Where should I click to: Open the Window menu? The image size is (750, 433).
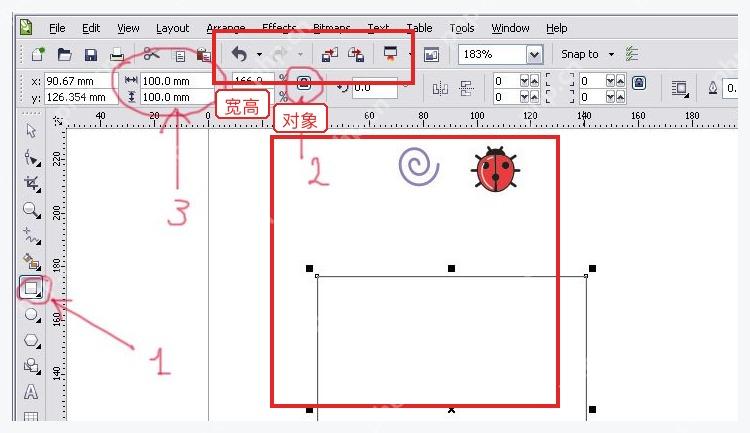[x=510, y=28]
